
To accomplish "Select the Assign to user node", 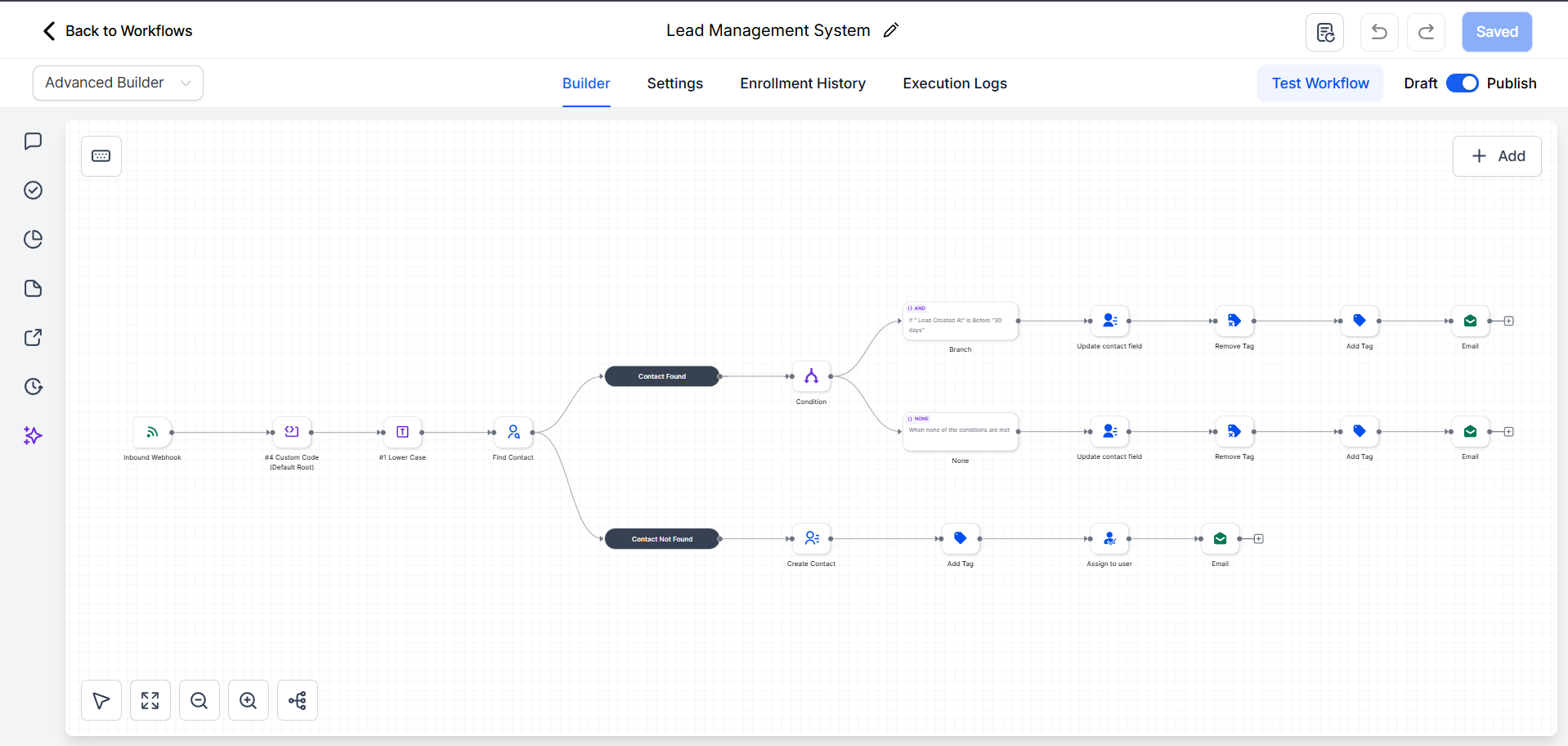I will click(1109, 538).
